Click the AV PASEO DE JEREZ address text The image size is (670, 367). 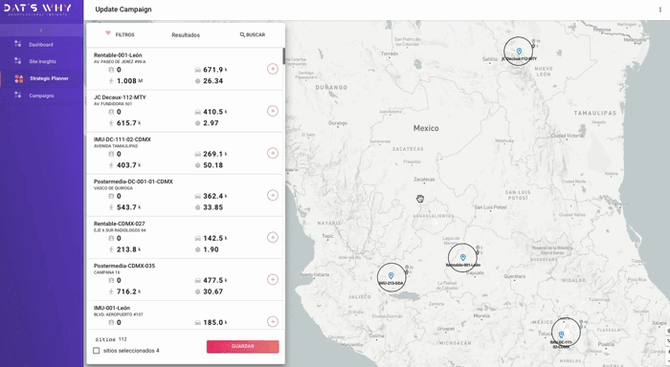[120, 62]
